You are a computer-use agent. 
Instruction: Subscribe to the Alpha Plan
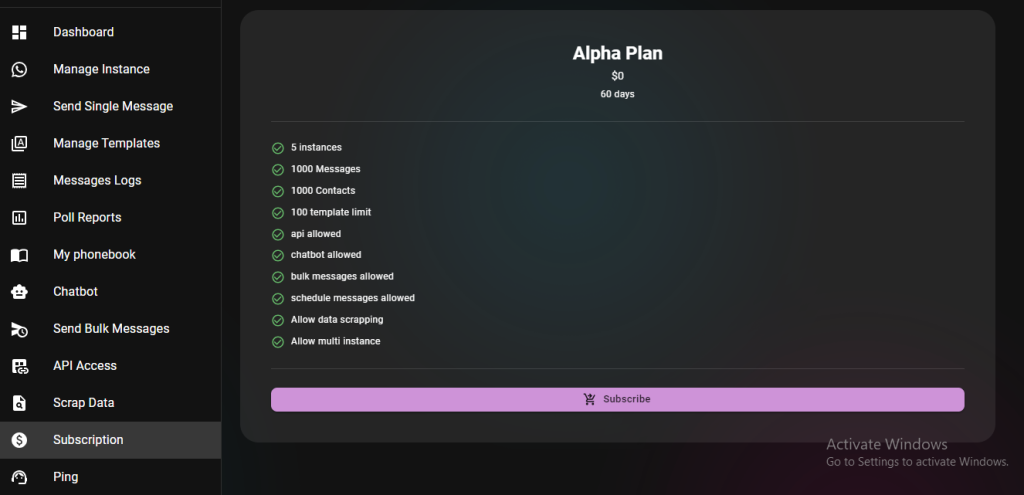coord(617,400)
